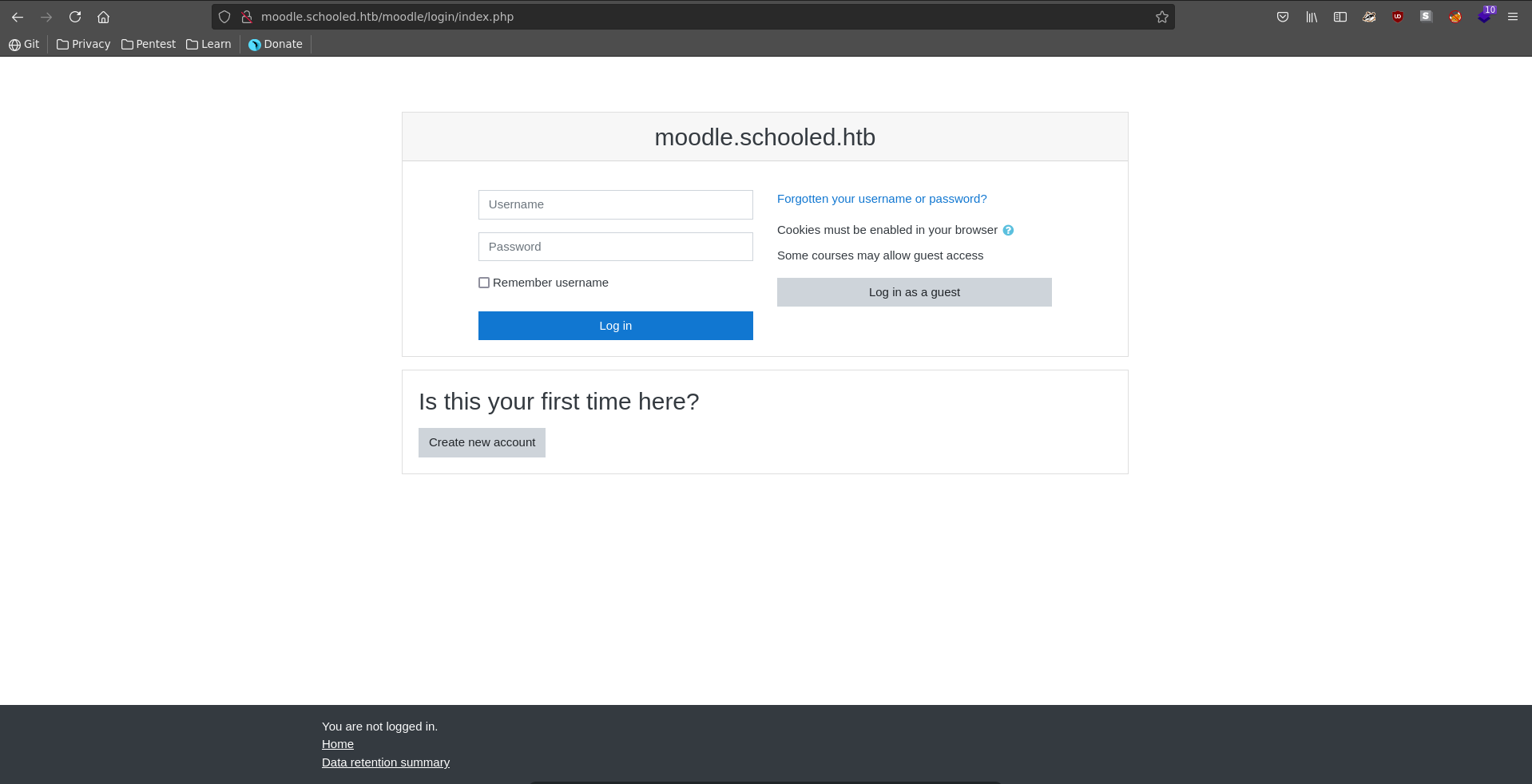Go to the browser home page
Image resolution: width=1532 pixels, height=784 pixels.
pyautogui.click(x=103, y=17)
